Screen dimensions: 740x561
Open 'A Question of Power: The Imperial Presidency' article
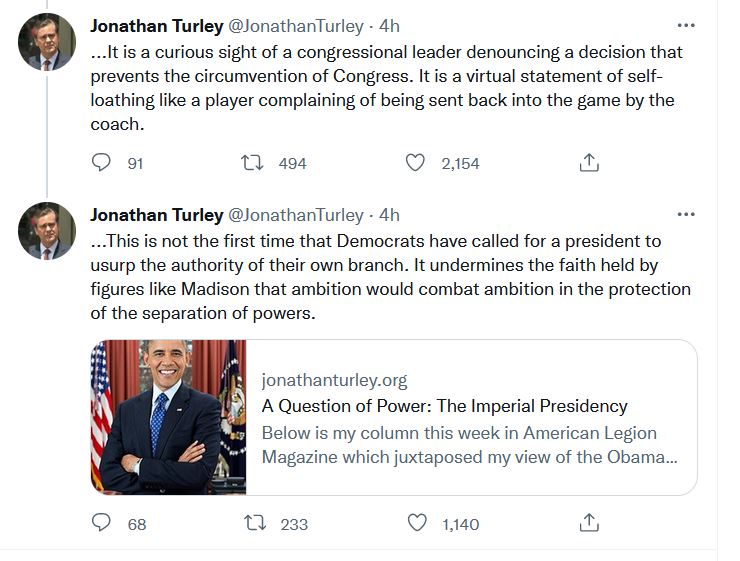point(444,406)
